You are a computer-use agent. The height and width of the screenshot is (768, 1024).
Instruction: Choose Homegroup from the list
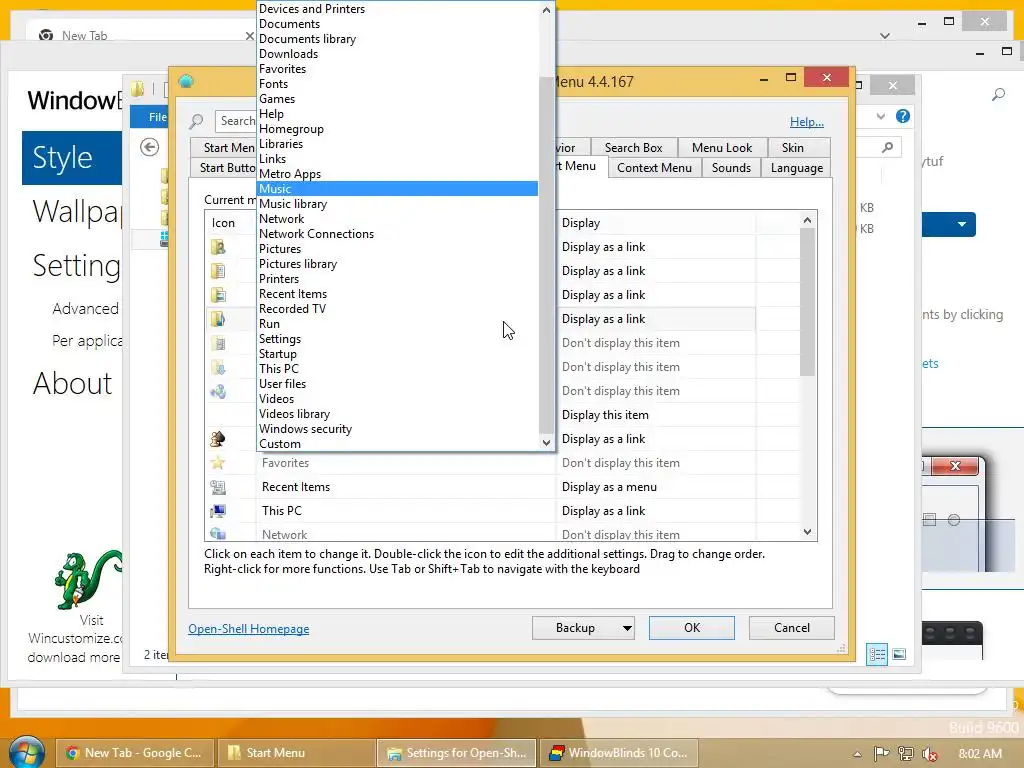398,129
